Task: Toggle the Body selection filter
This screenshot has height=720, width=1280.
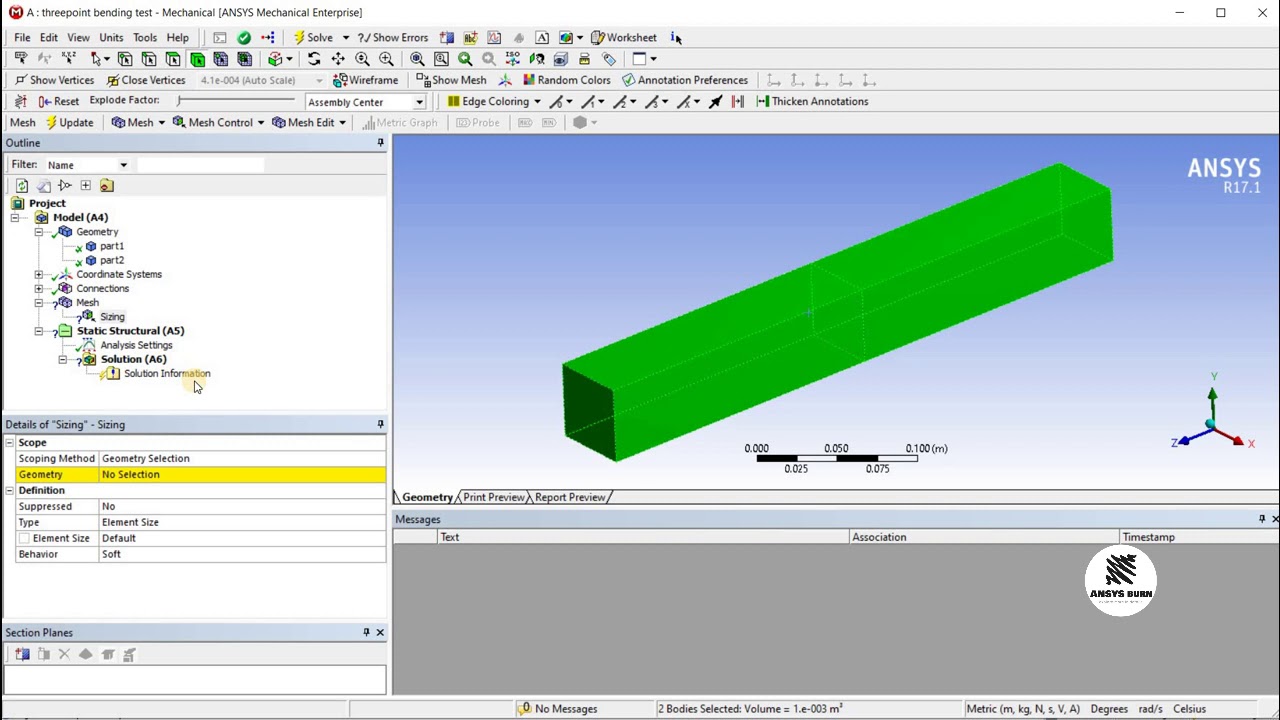Action: coord(197,59)
